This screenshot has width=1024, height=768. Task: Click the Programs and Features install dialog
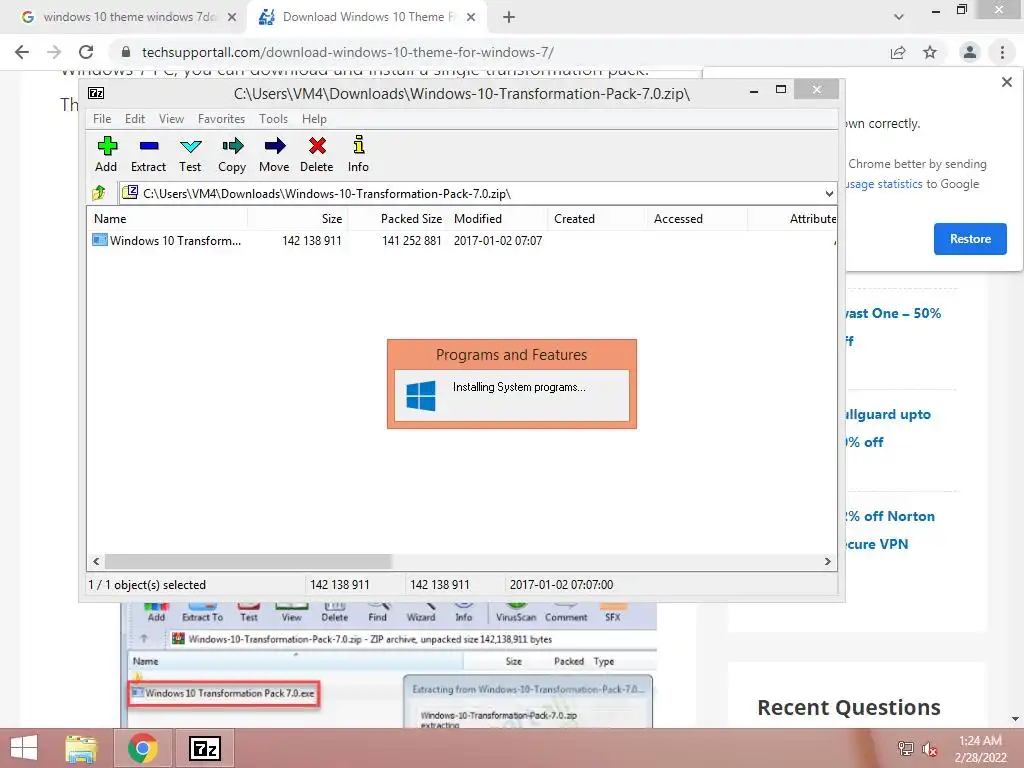[x=511, y=384]
